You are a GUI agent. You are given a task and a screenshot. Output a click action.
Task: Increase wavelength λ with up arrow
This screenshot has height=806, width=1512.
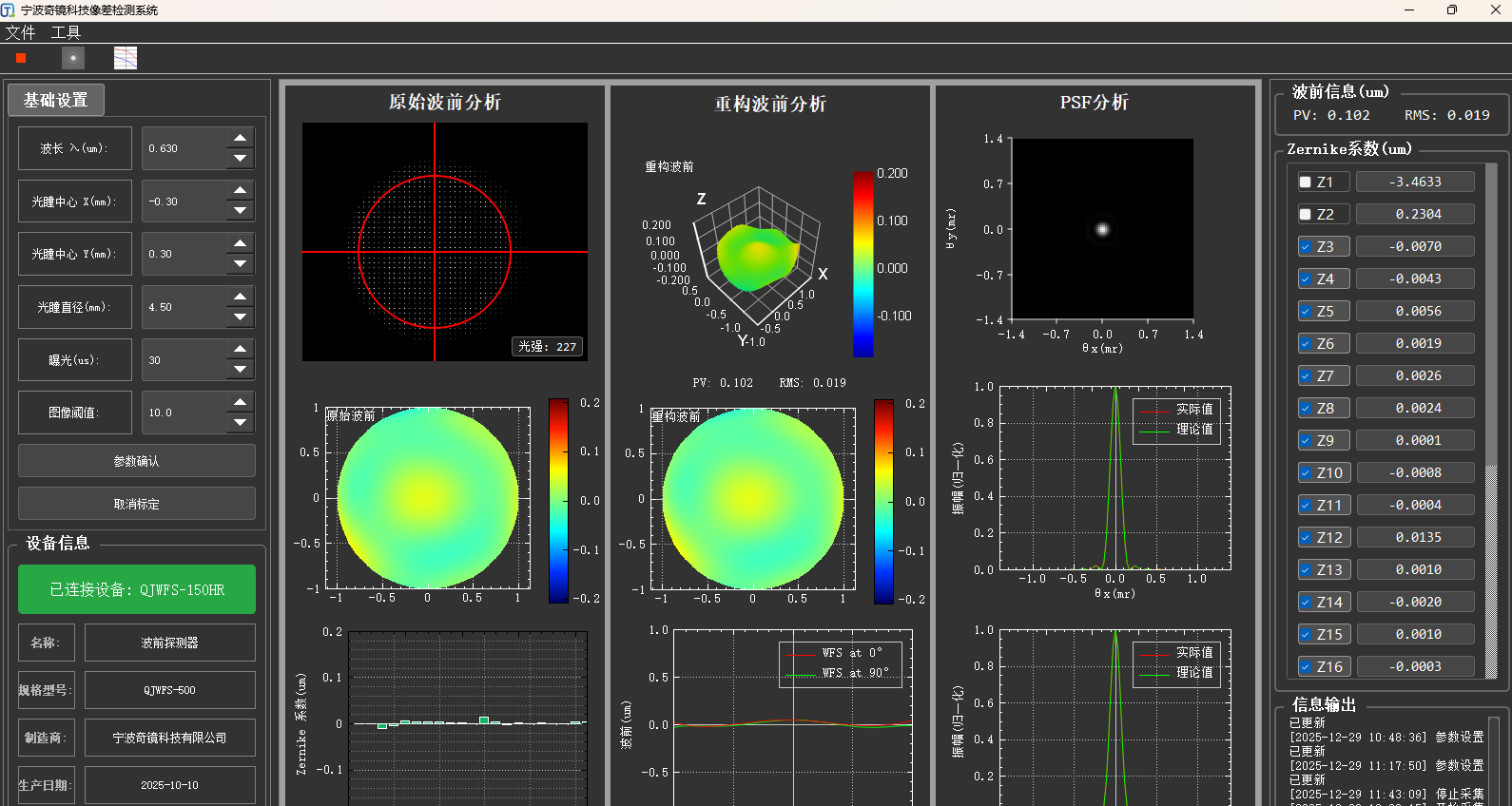pos(241,138)
